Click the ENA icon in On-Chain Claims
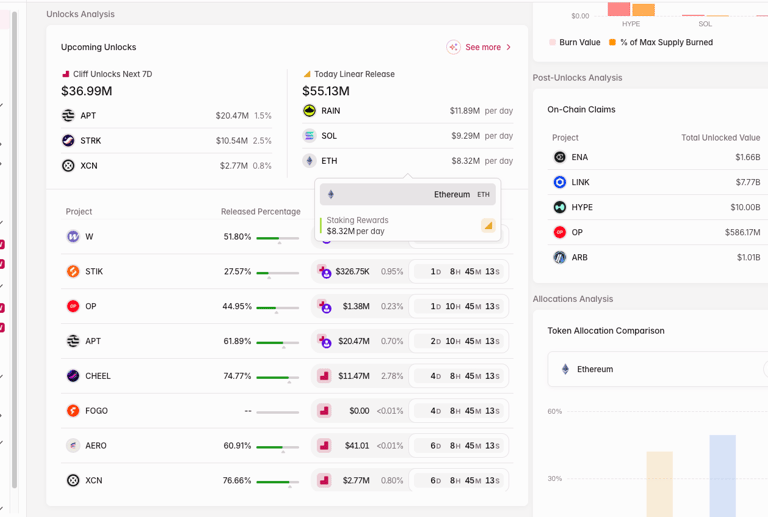 [559, 157]
